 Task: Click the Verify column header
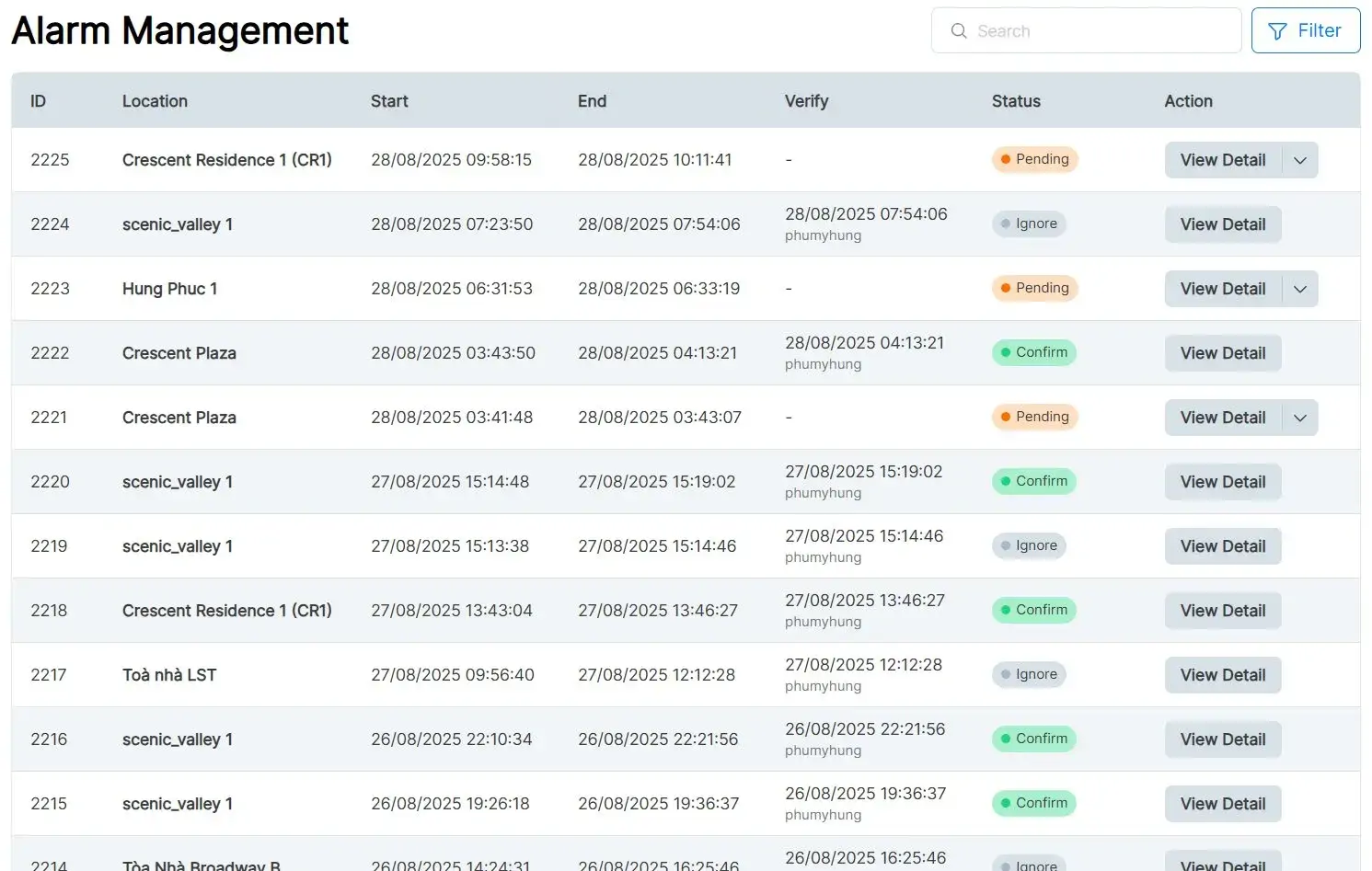[x=806, y=101]
